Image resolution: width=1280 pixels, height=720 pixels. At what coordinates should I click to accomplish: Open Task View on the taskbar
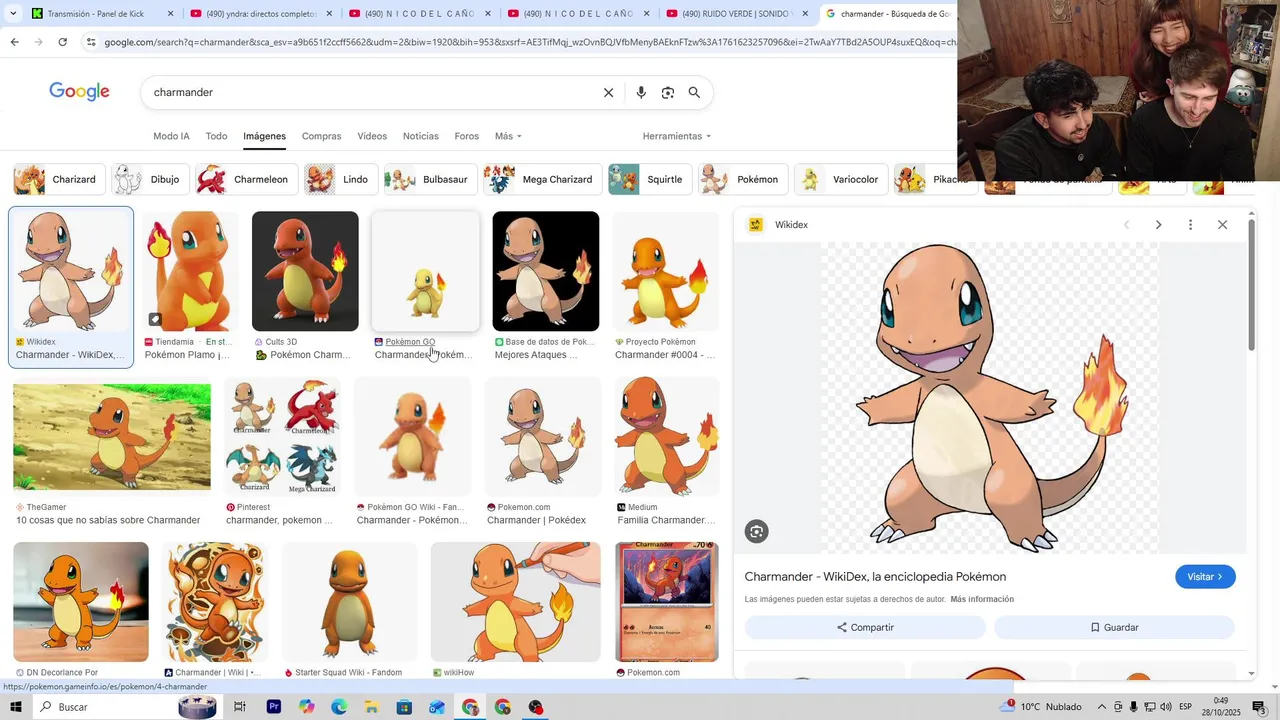click(x=240, y=707)
